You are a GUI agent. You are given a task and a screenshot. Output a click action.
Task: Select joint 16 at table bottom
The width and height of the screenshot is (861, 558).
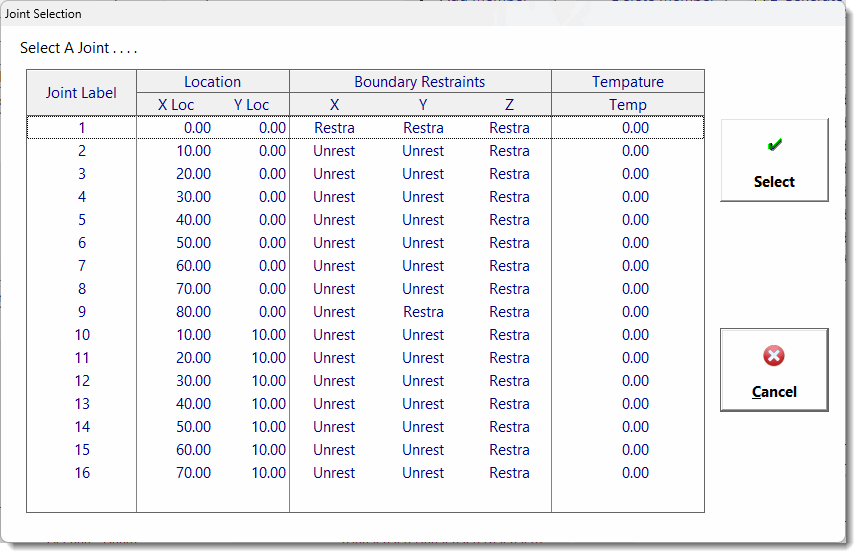tap(82, 473)
